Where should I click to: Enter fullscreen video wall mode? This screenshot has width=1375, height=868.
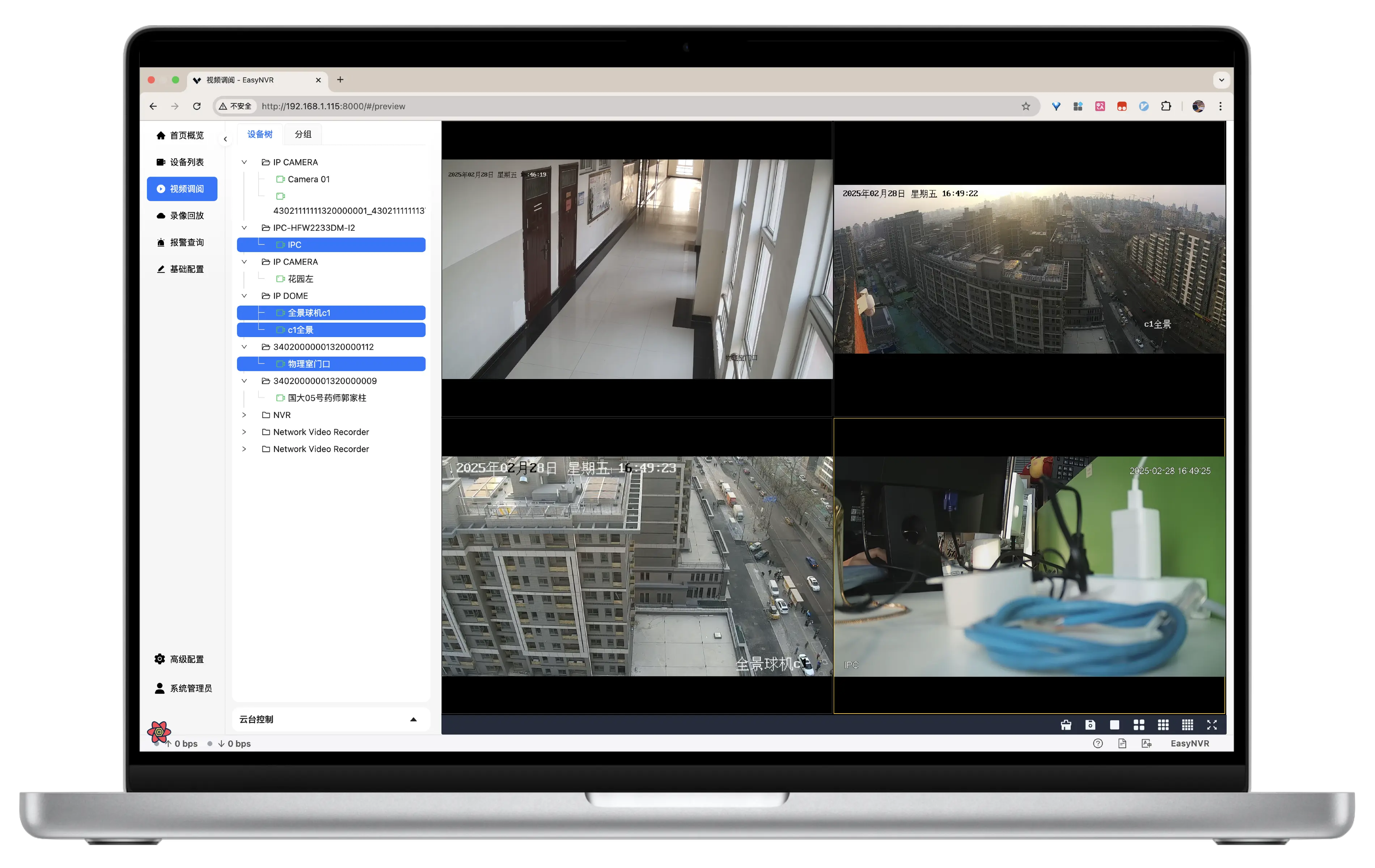pyautogui.click(x=1212, y=725)
